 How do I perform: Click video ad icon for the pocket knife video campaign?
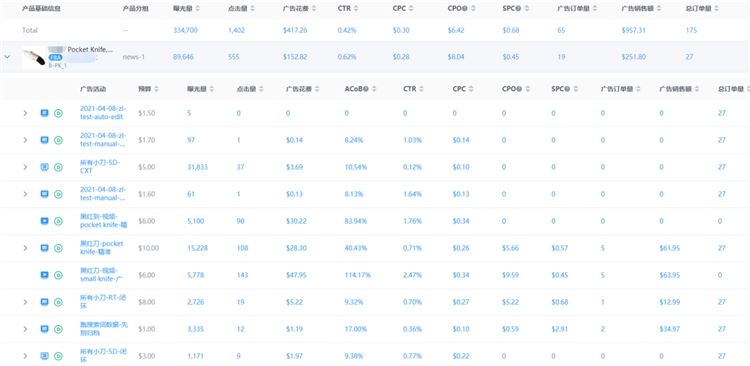44,221
